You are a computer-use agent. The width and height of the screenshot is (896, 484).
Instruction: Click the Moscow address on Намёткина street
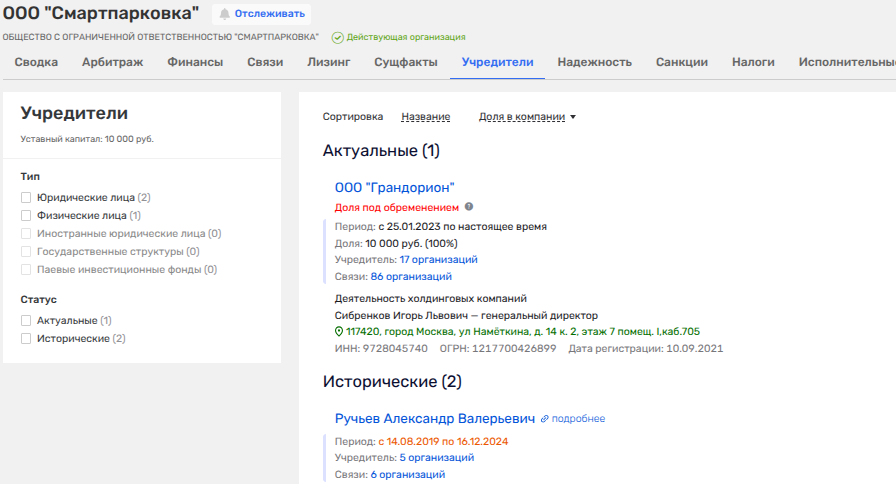523,332
